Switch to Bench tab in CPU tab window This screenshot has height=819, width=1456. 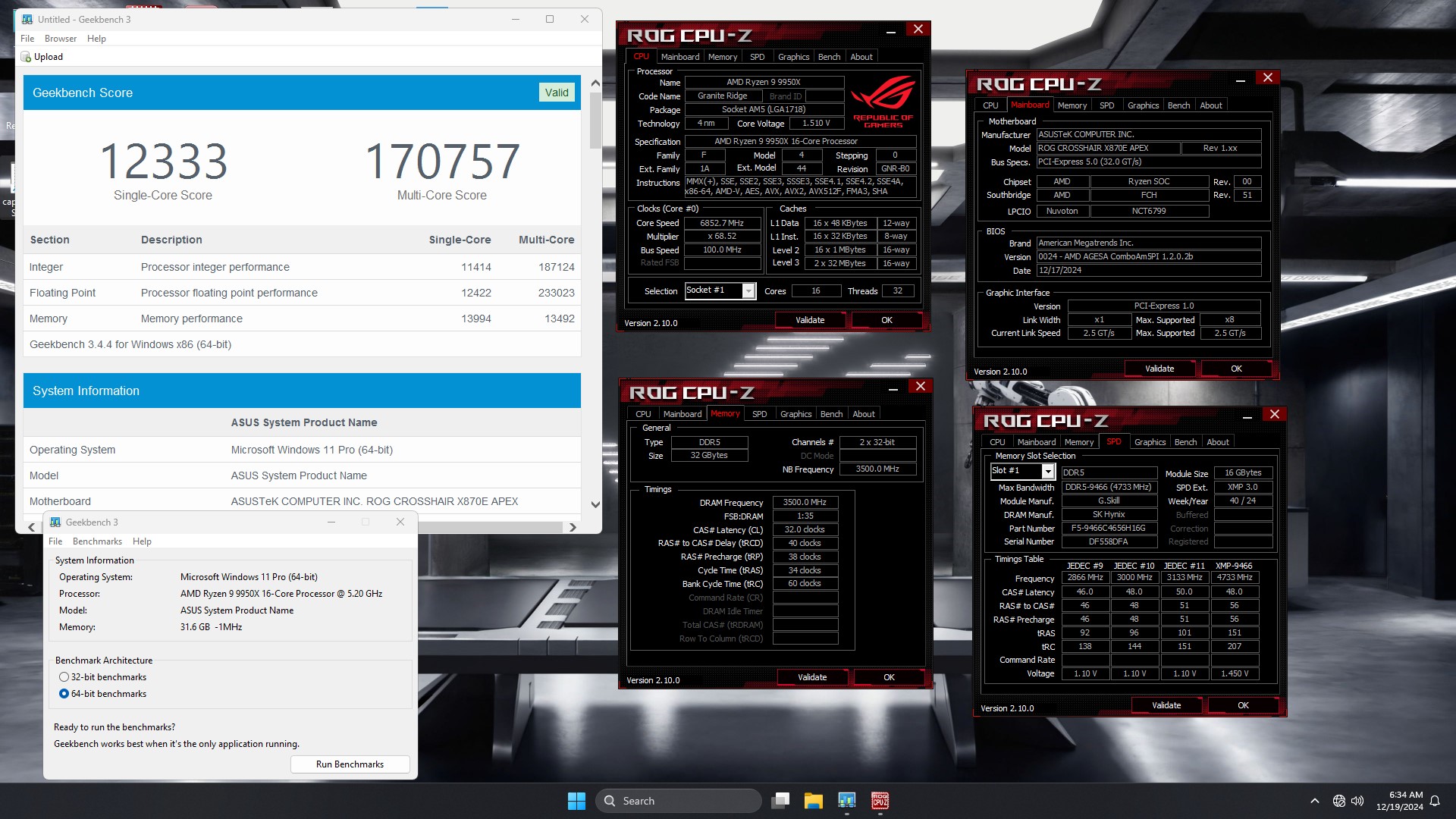[829, 57]
